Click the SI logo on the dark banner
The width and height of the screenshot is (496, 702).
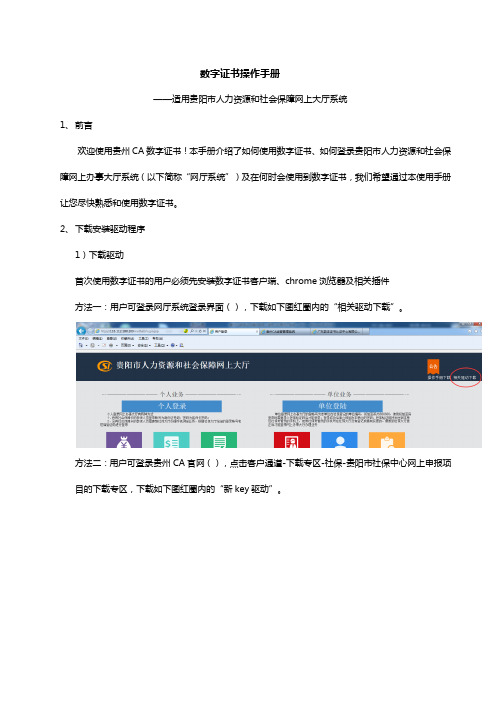(104, 366)
